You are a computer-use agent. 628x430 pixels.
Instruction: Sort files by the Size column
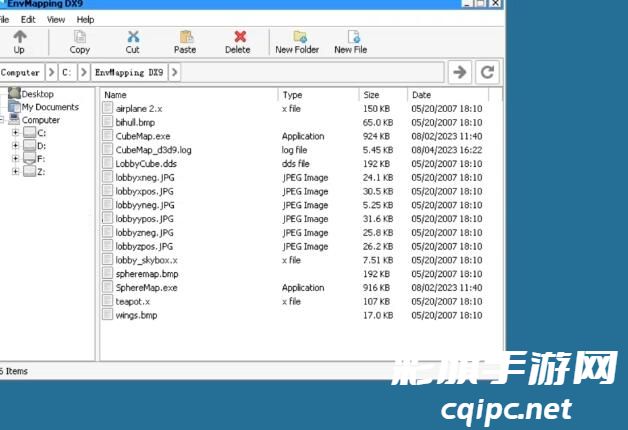click(380, 95)
